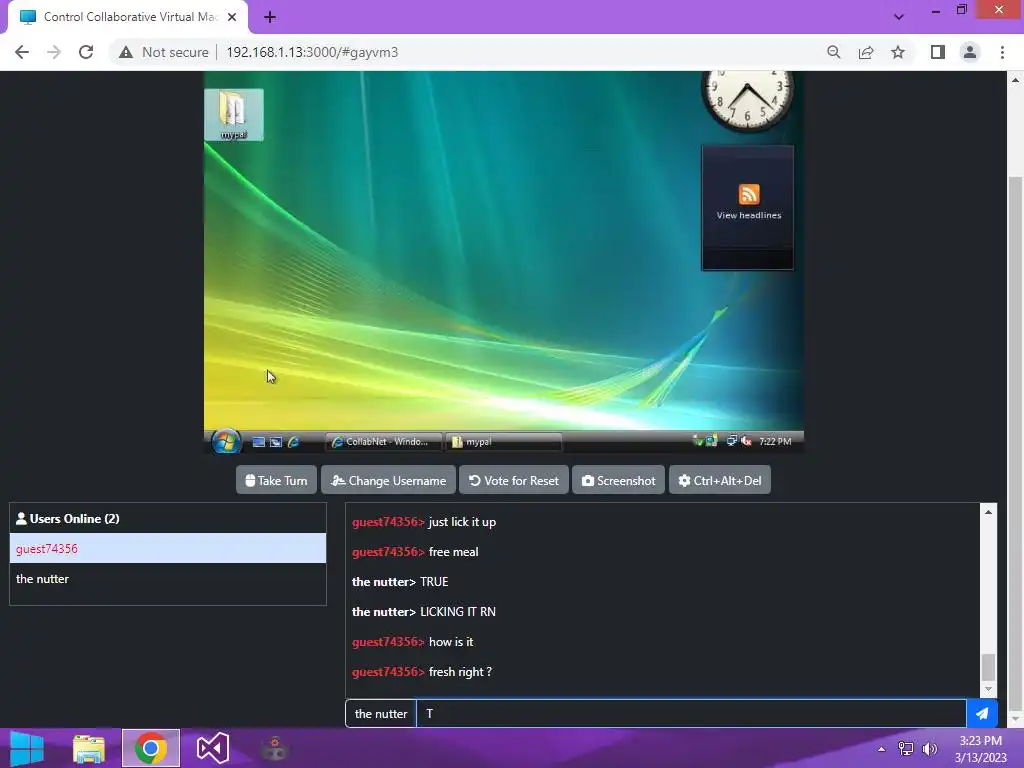The image size is (1024, 768).
Task: Open the Change Username dialog
Action: click(x=389, y=481)
